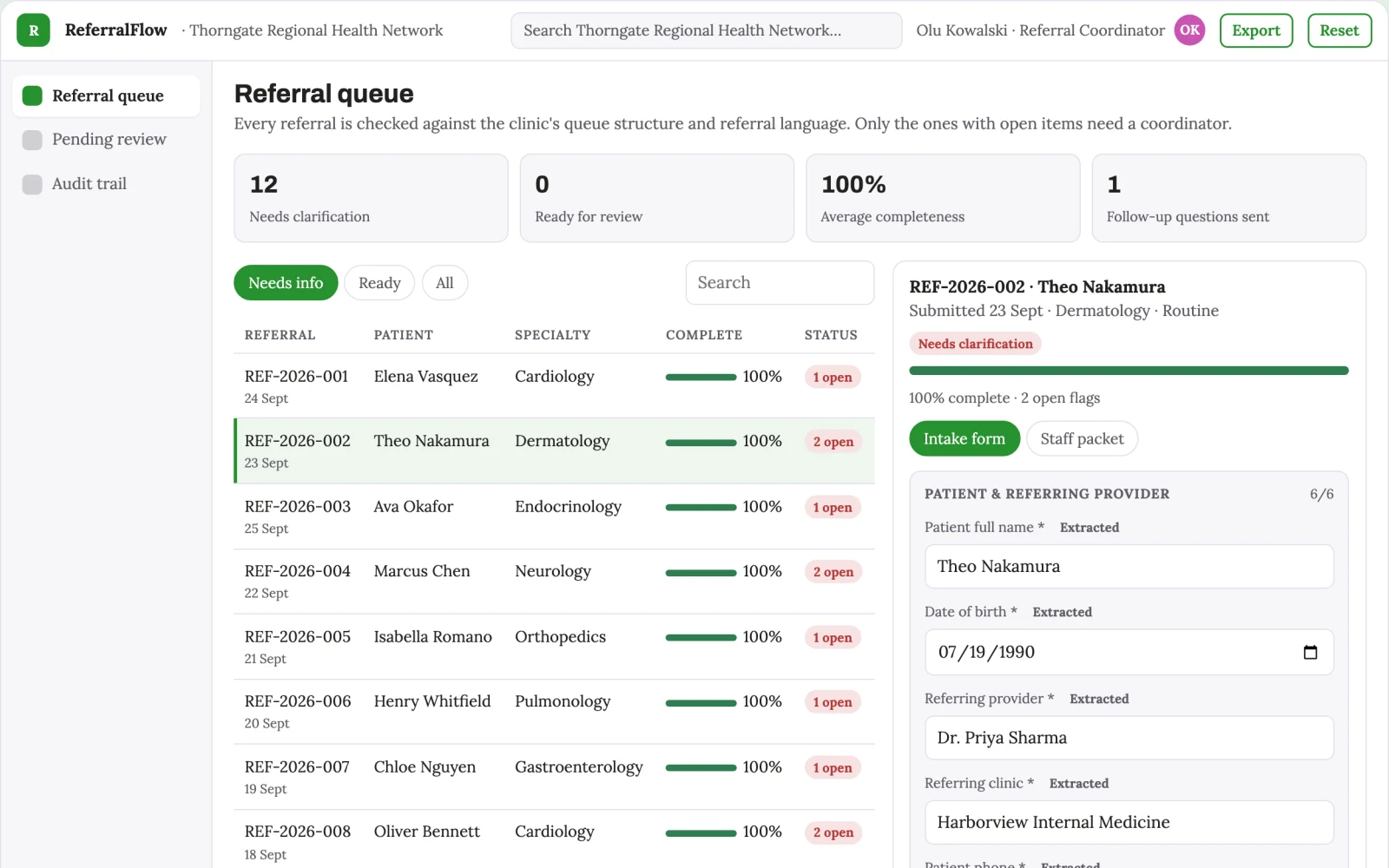
Task: Select referral REF-2026-001
Action: point(554,386)
